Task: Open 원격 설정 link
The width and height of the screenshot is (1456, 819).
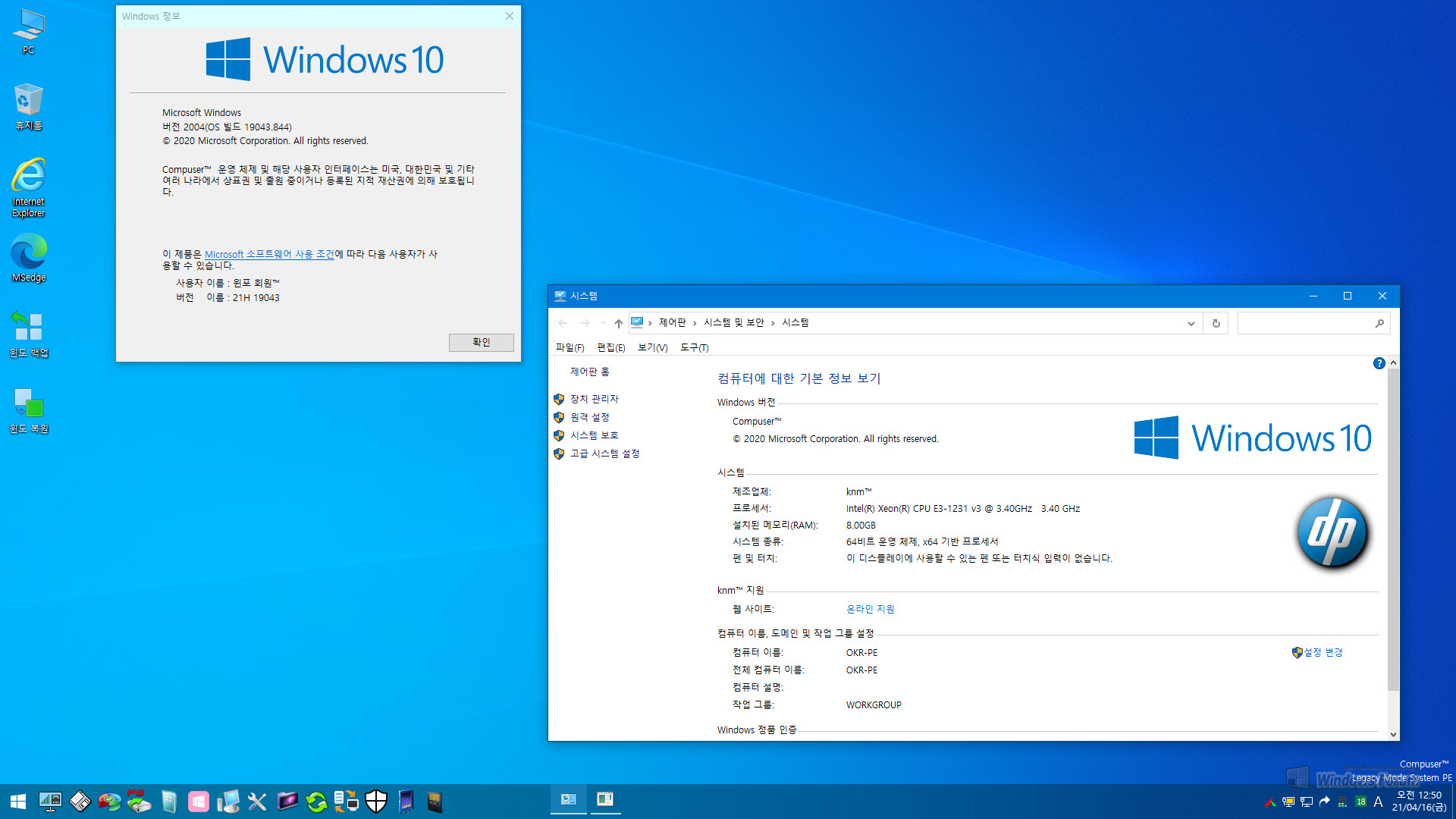Action: click(x=590, y=417)
